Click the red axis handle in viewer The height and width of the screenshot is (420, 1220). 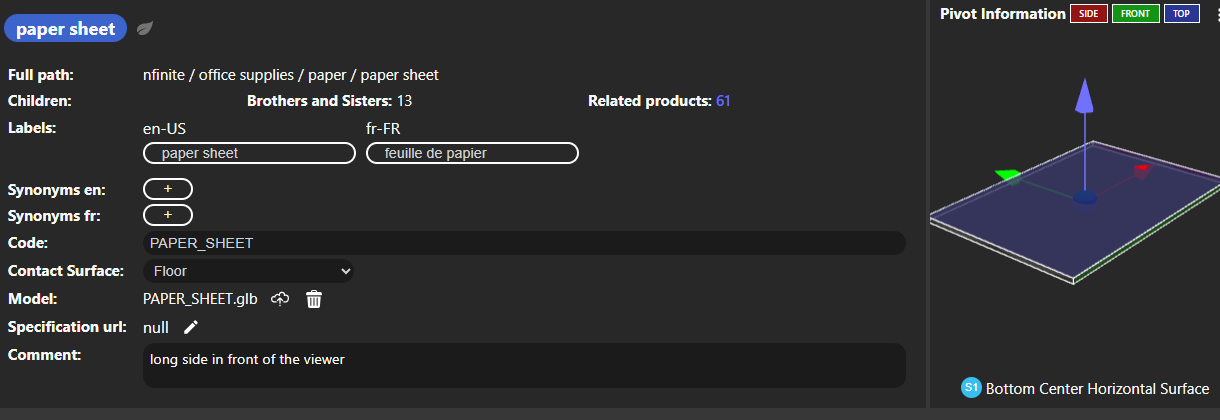pyautogui.click(x=1142, y=169)
